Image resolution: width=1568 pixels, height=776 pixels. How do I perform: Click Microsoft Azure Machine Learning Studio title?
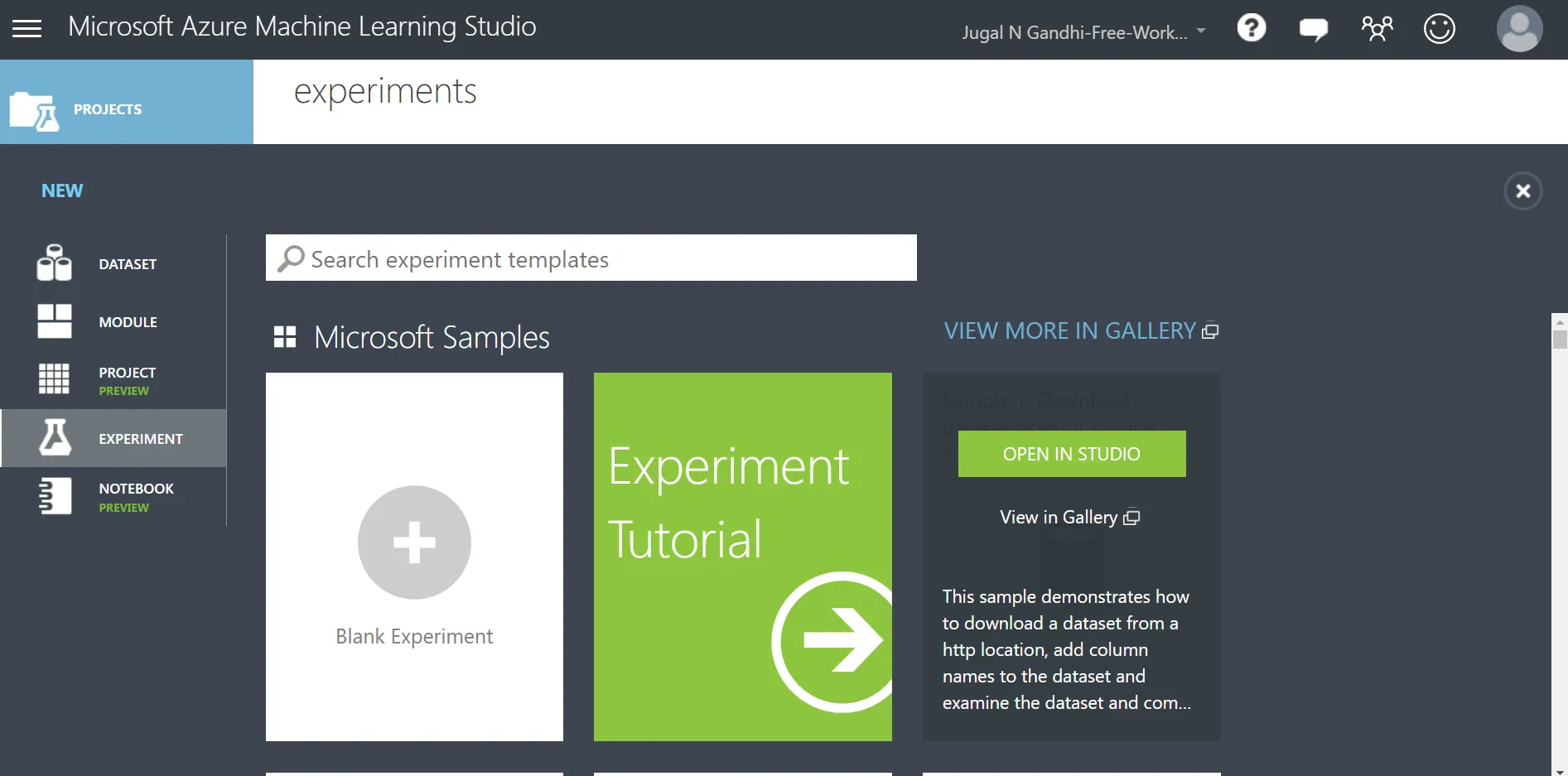click(302, 27)
